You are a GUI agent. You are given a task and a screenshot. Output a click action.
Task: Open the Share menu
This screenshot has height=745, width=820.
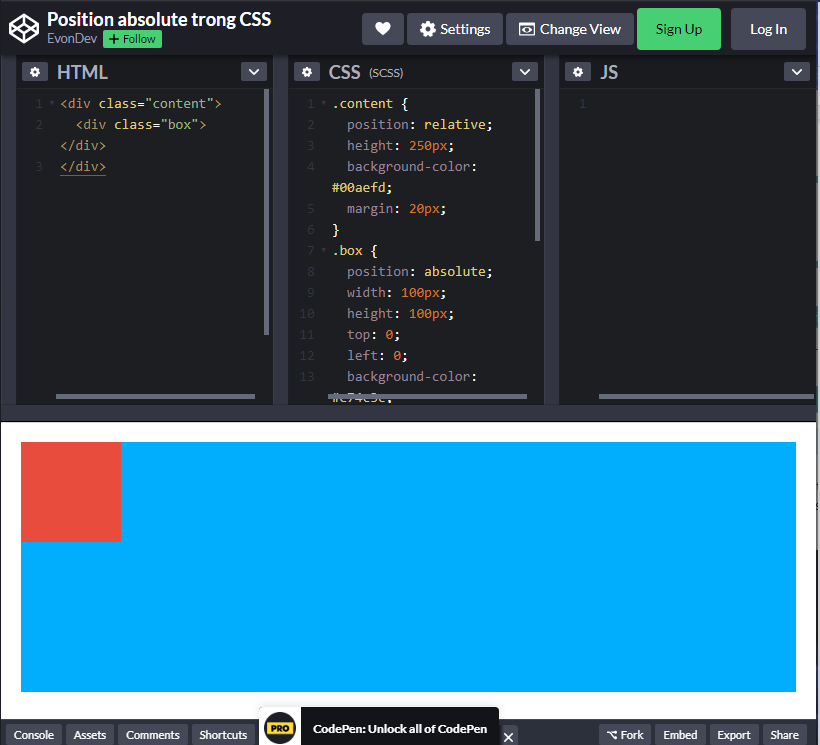tap(784, 735)
